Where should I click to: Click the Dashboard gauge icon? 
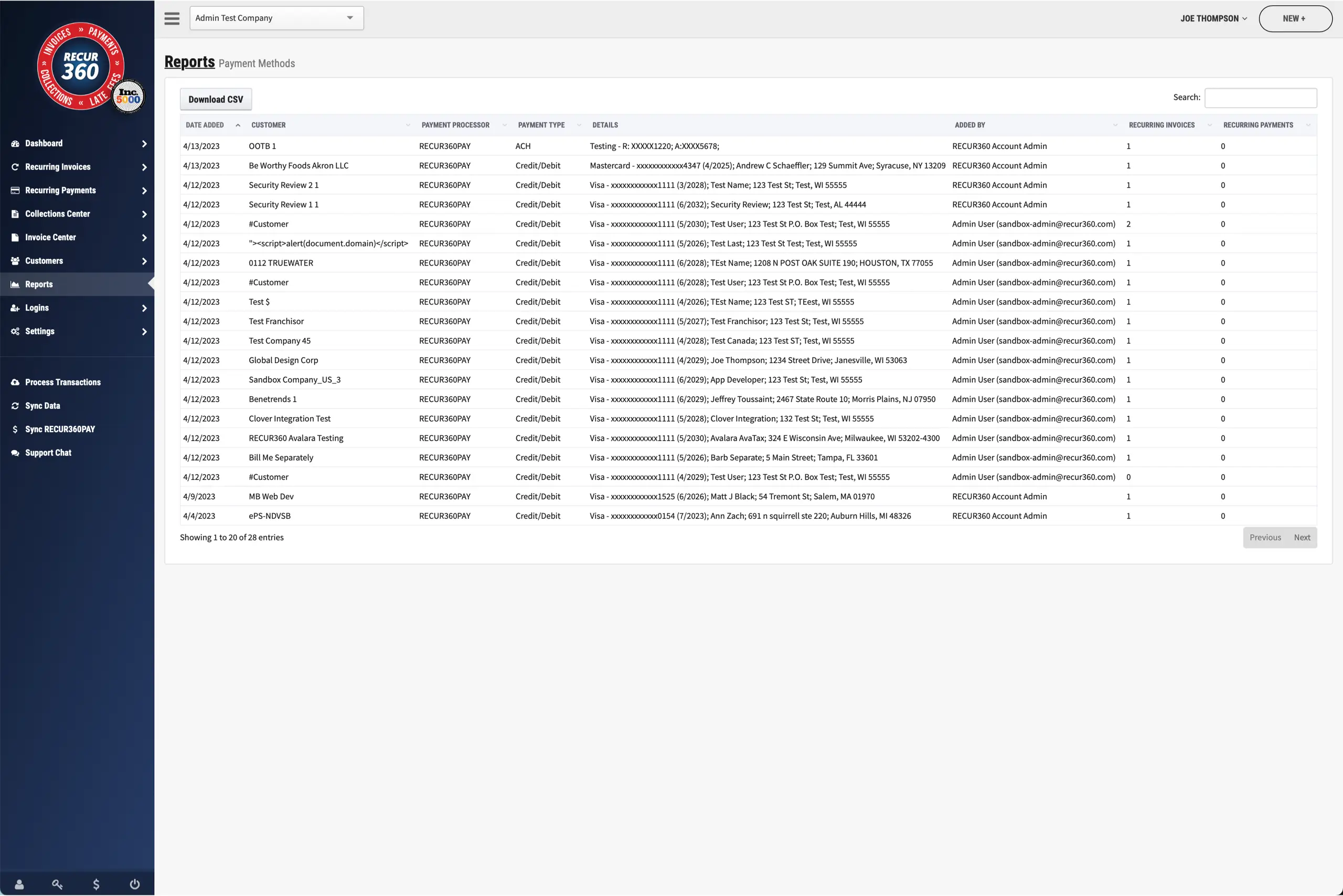[15, 143]
